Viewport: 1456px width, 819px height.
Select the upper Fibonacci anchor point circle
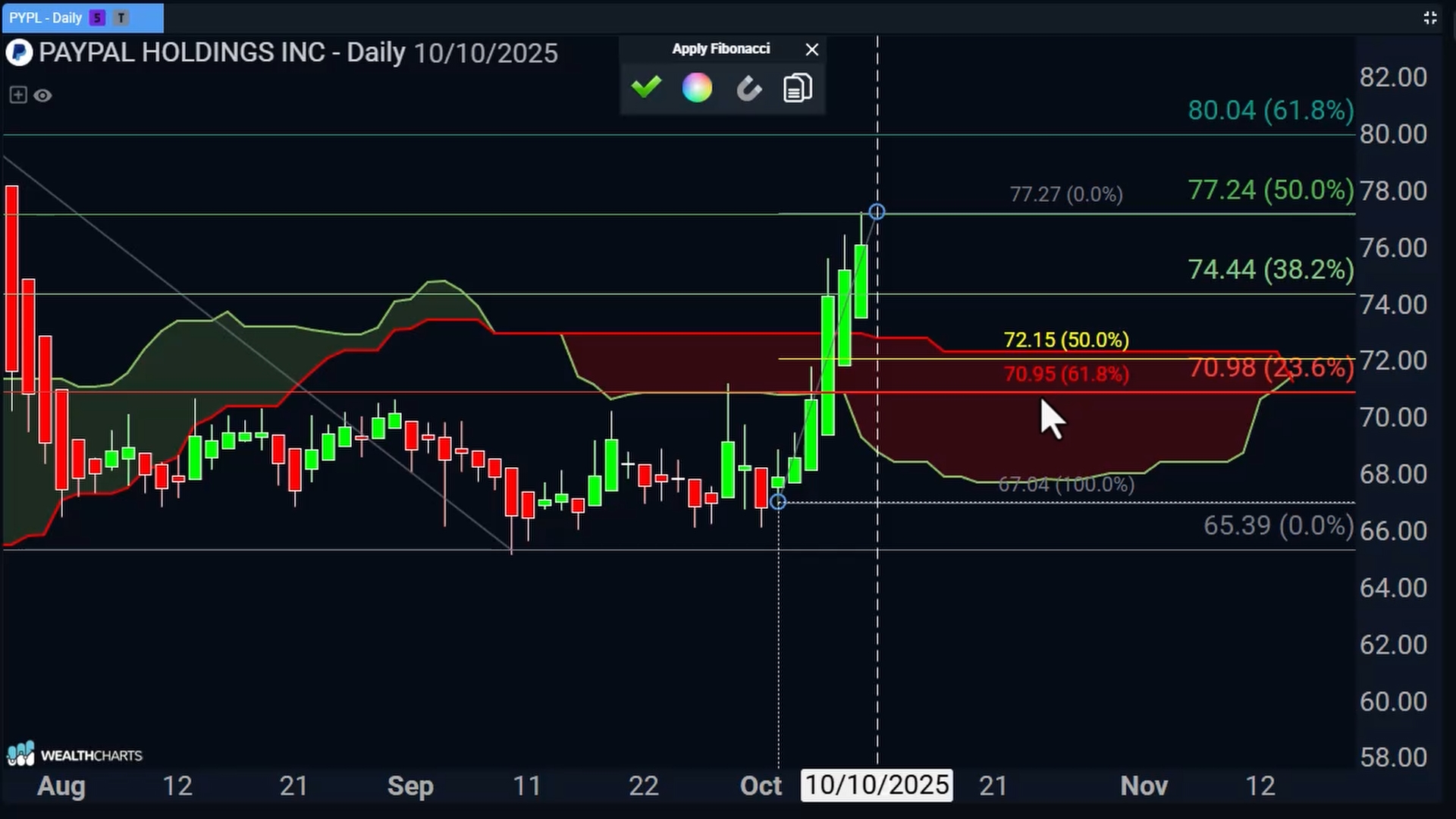click(x=877, y=212)
